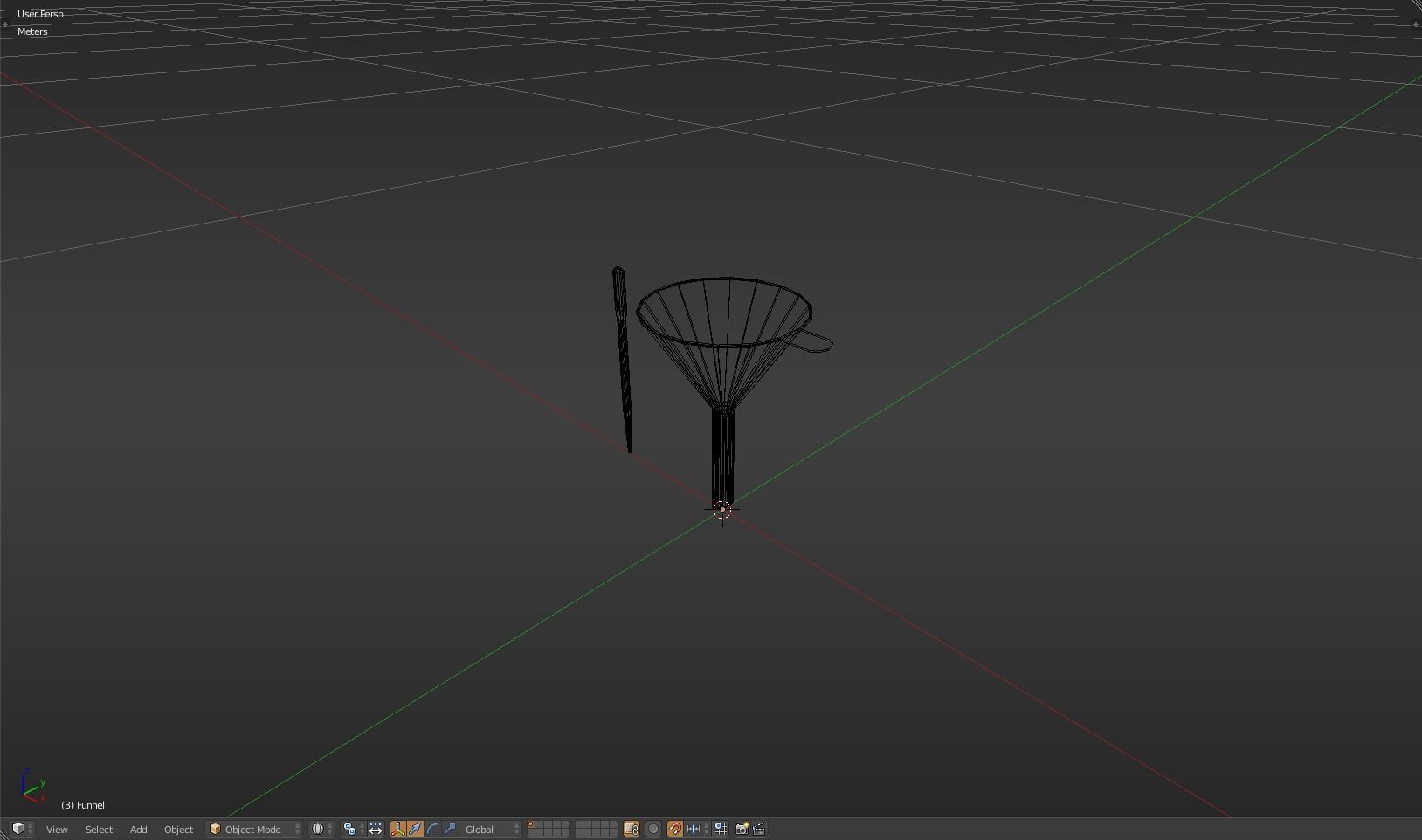Open the pivot point selector
Viewport: 1422px width, 840px height.
pyautogui.click(x=354, y=829)
